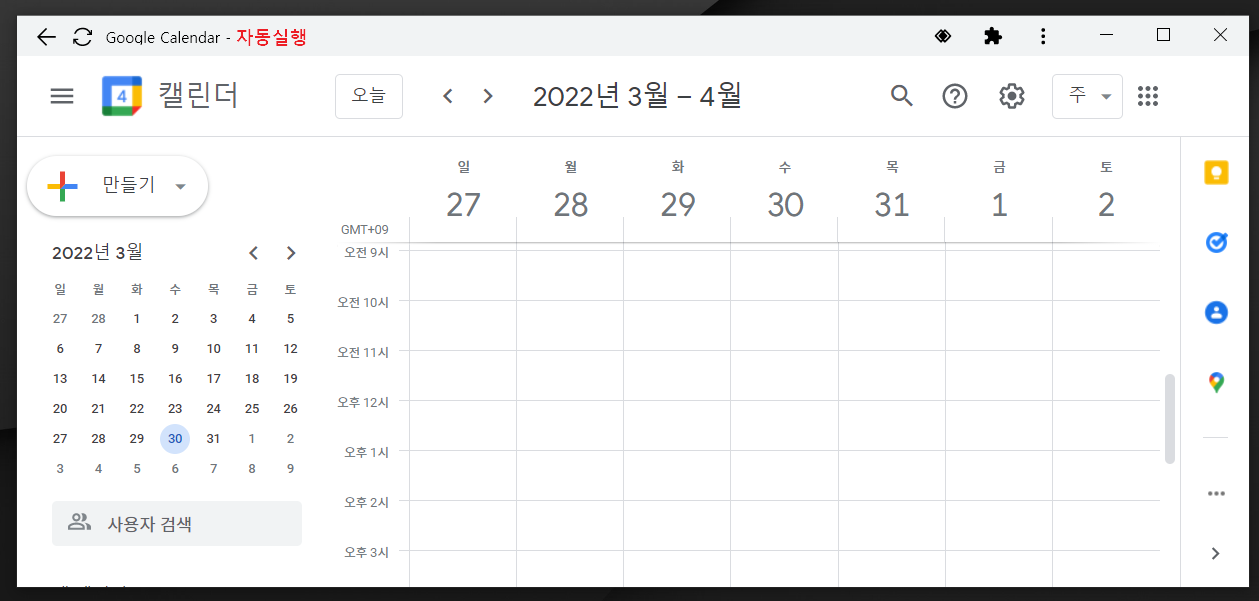Screen dimensions: 1259x601
Task: Go to next month in mini calendar
Action: pyautogui.click(x=291, y=253)
